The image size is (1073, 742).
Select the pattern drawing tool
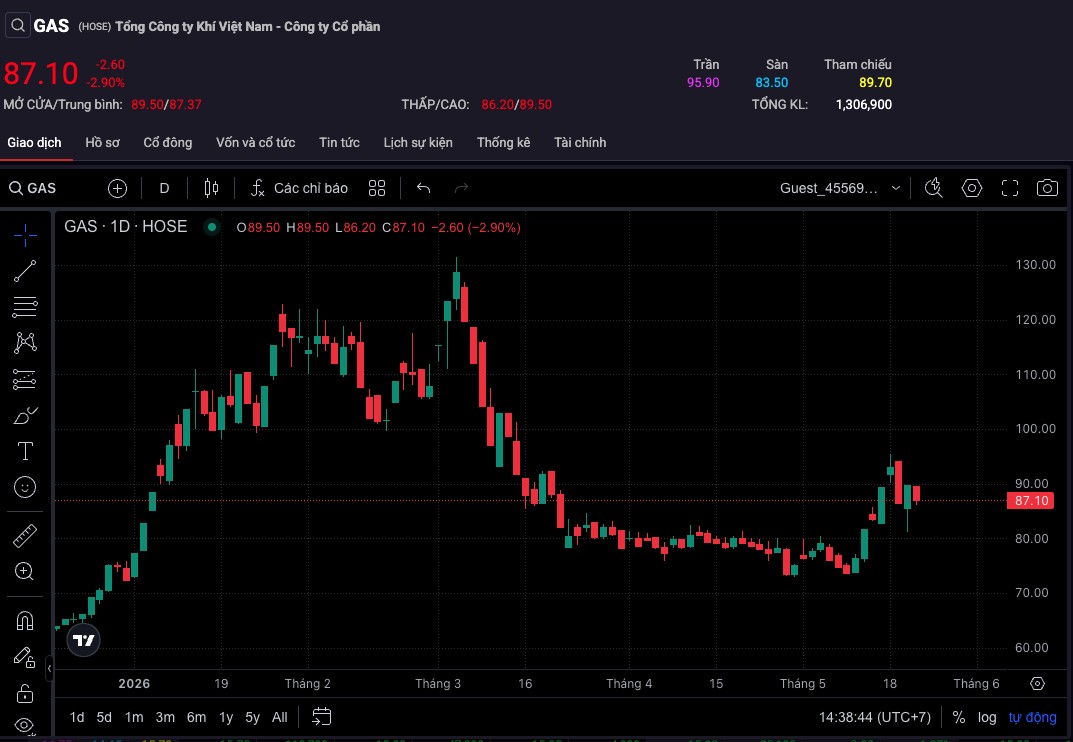pyautogui.click(x=25, y=342)
